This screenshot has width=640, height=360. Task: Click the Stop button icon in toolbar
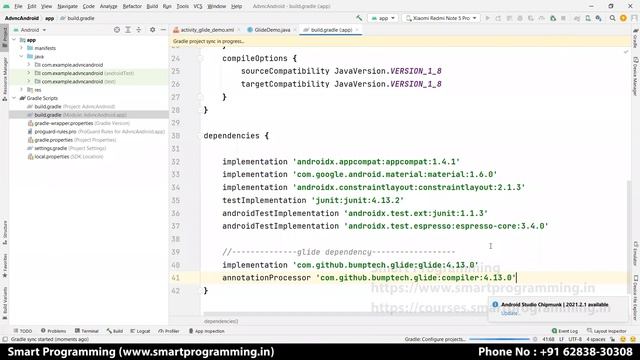(563, 18)
